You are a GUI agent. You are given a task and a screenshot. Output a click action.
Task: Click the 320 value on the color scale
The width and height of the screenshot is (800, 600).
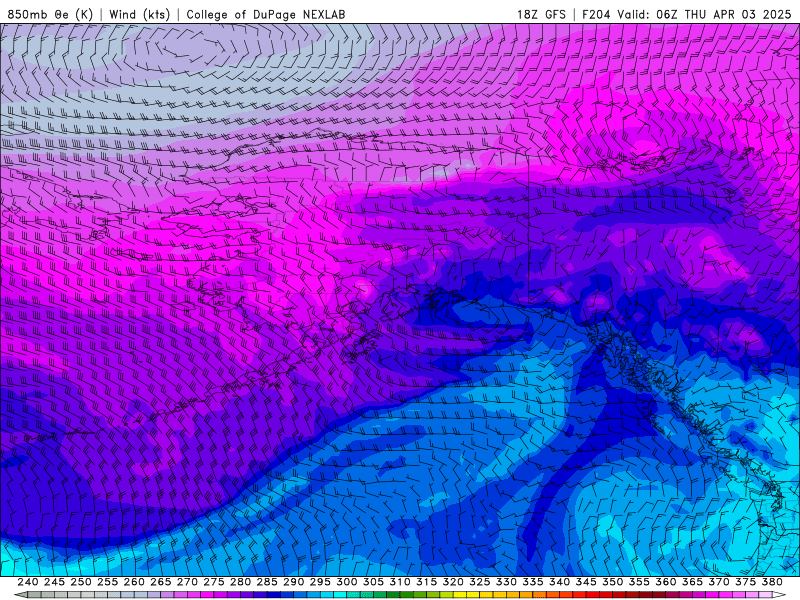coord(453,582)
